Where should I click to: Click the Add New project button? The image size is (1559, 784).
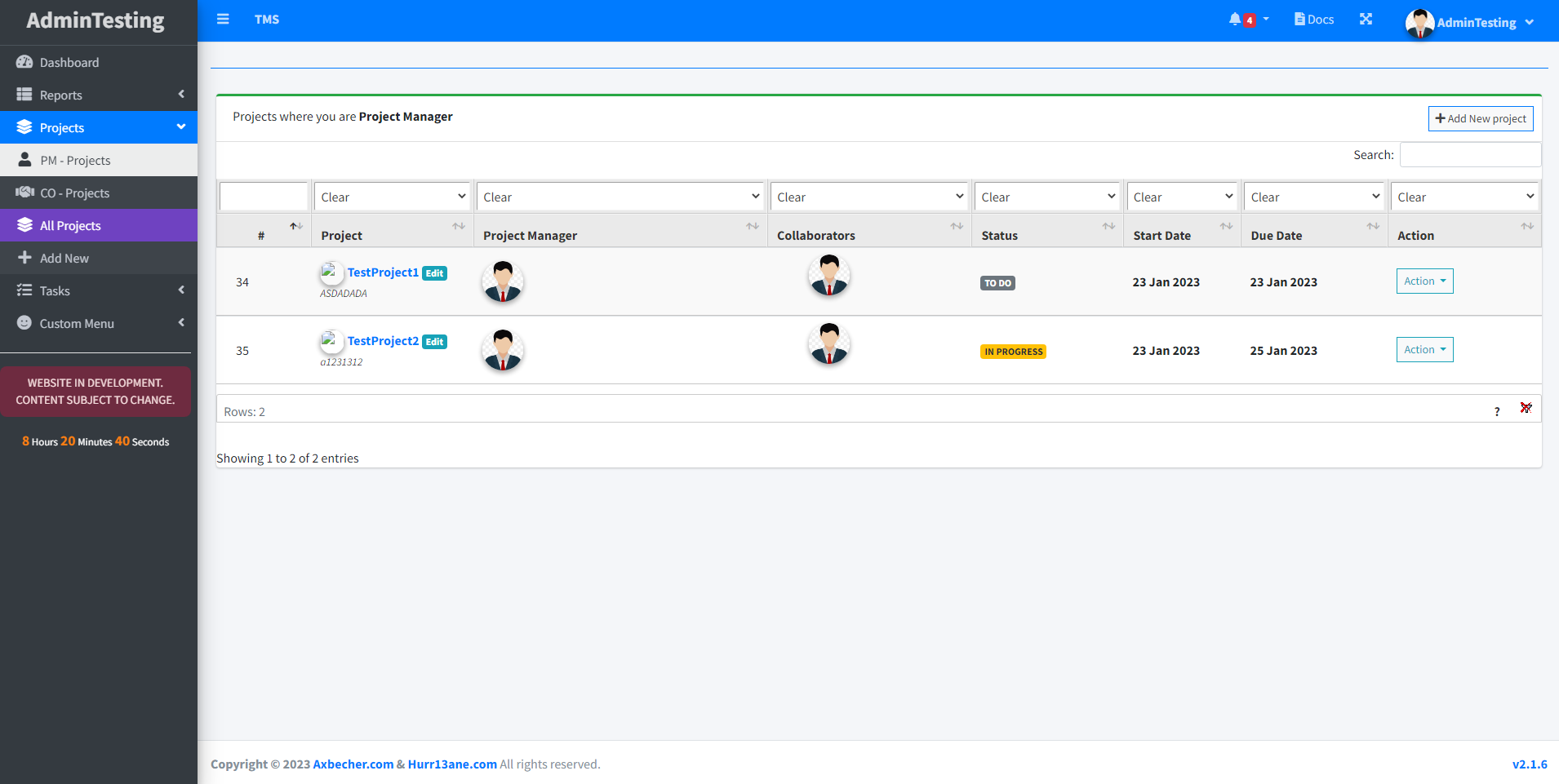tap(1480, 119)
